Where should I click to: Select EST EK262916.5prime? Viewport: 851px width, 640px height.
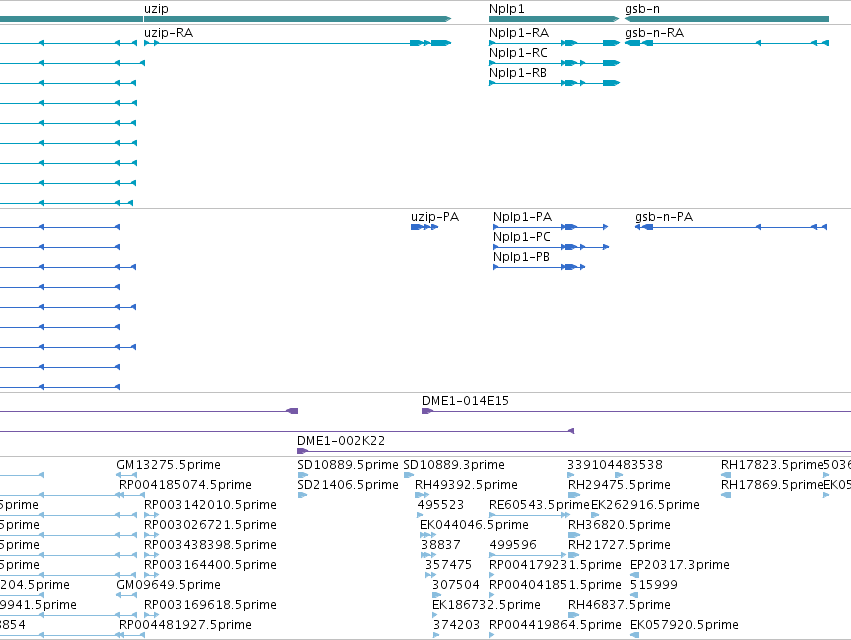(x=645, y=505)
